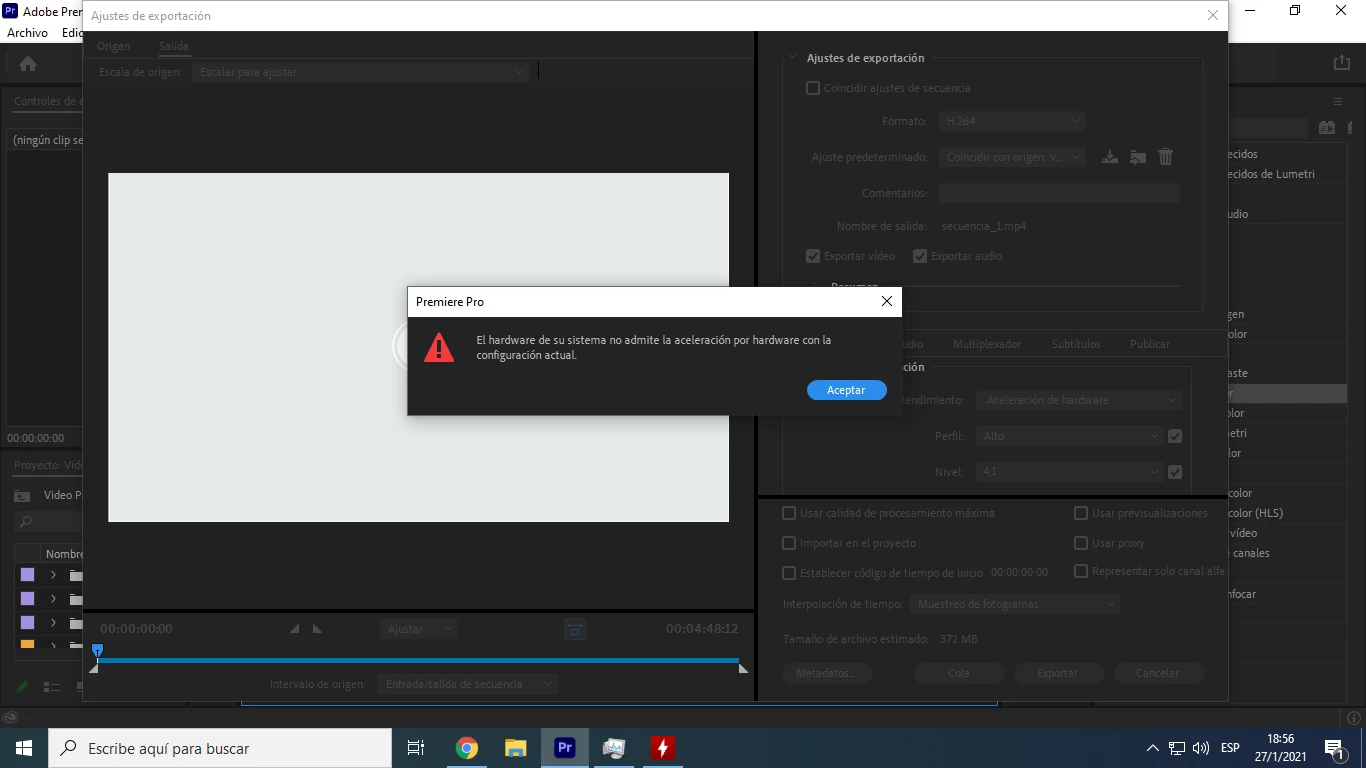
Task: Toggle the Exportar audio checkbox
Action: coord(920,256)
